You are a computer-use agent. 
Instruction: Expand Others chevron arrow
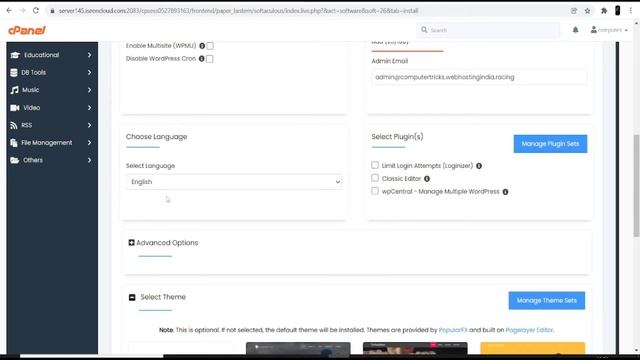(x=89, y=160)
